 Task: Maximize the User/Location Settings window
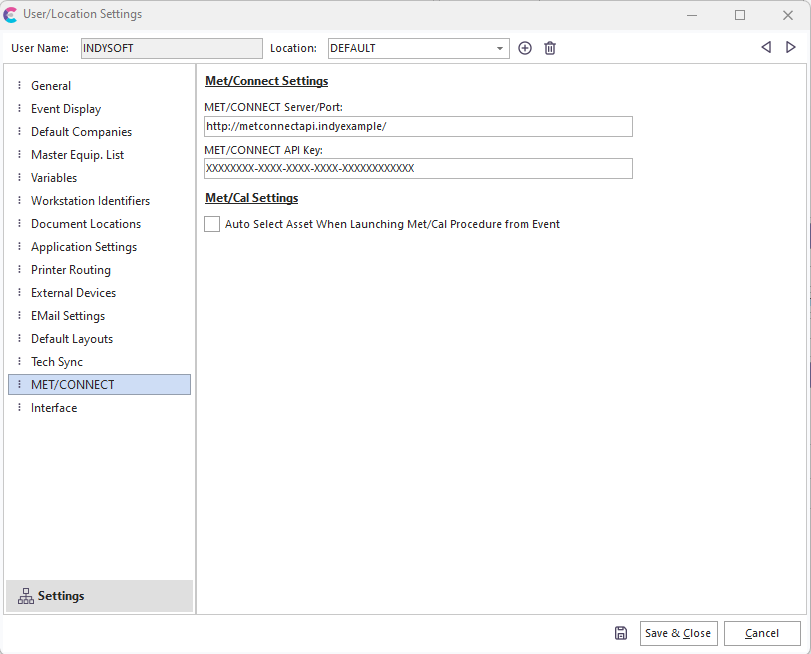point(740,15)
